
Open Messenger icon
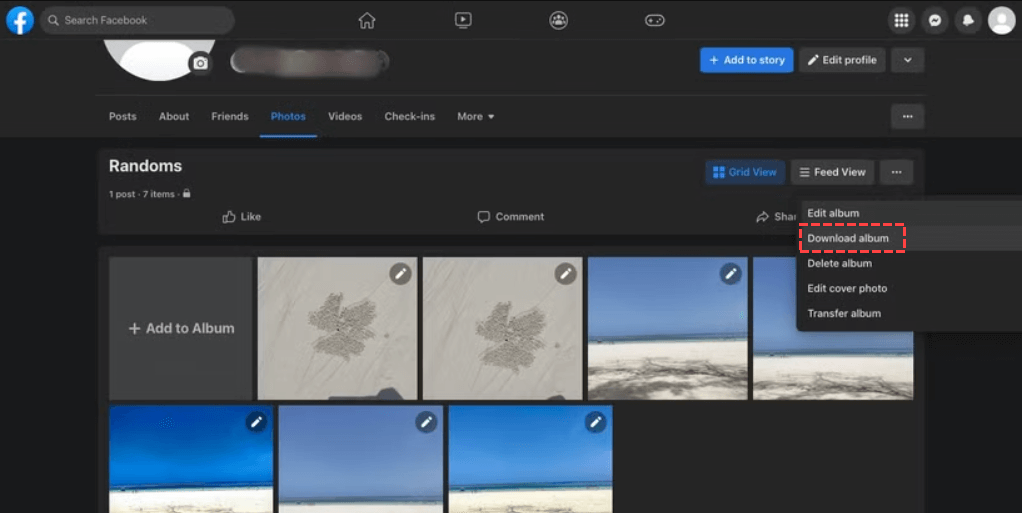pos(935,20)
